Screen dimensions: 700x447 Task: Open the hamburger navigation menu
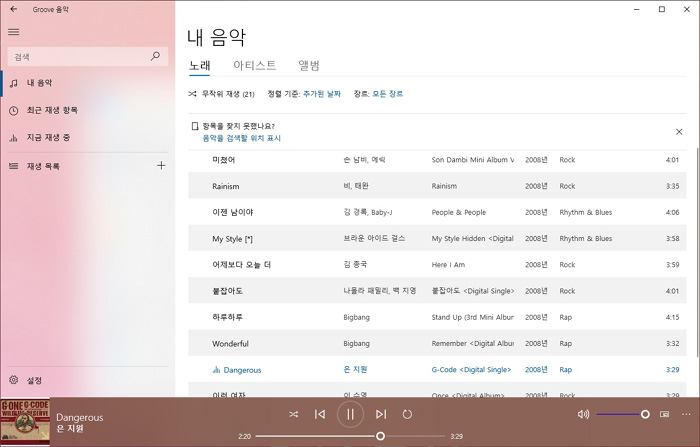coord(14,32)
